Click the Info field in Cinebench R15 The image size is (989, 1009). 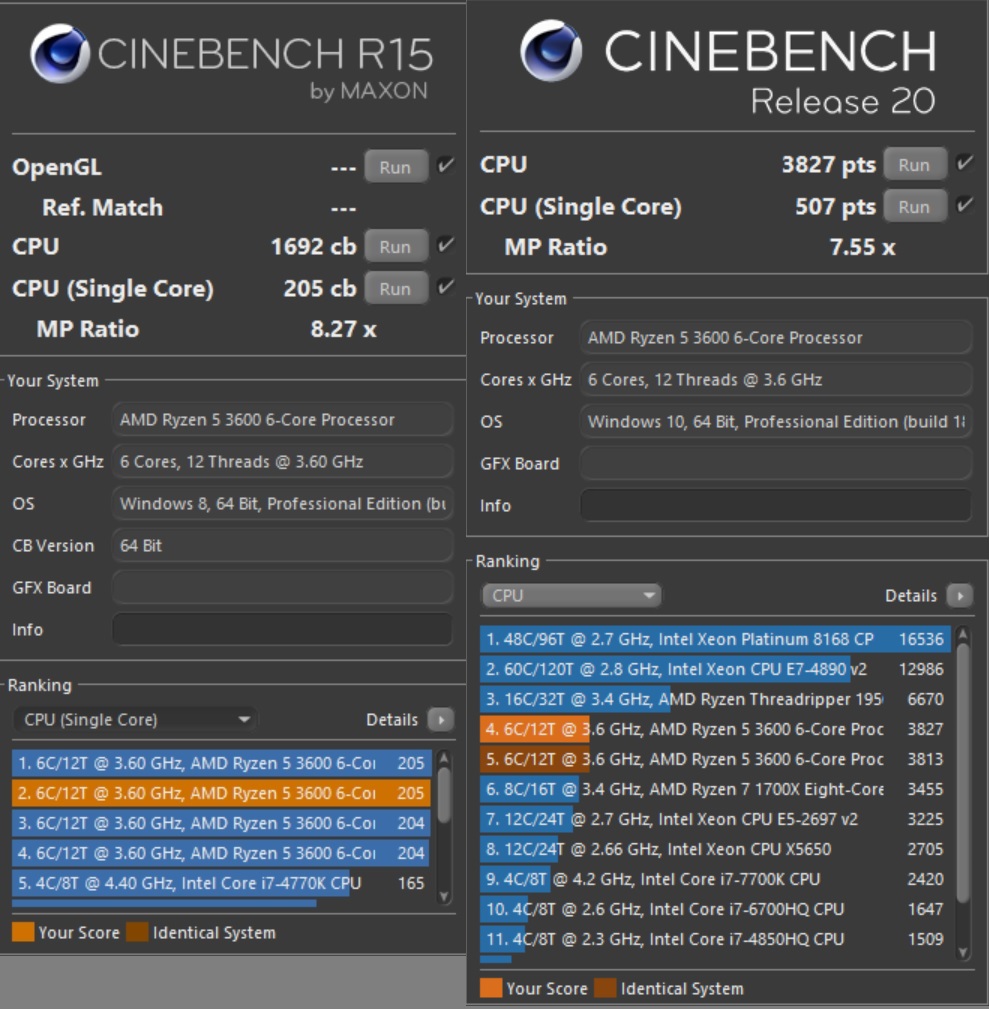(282, 629)
